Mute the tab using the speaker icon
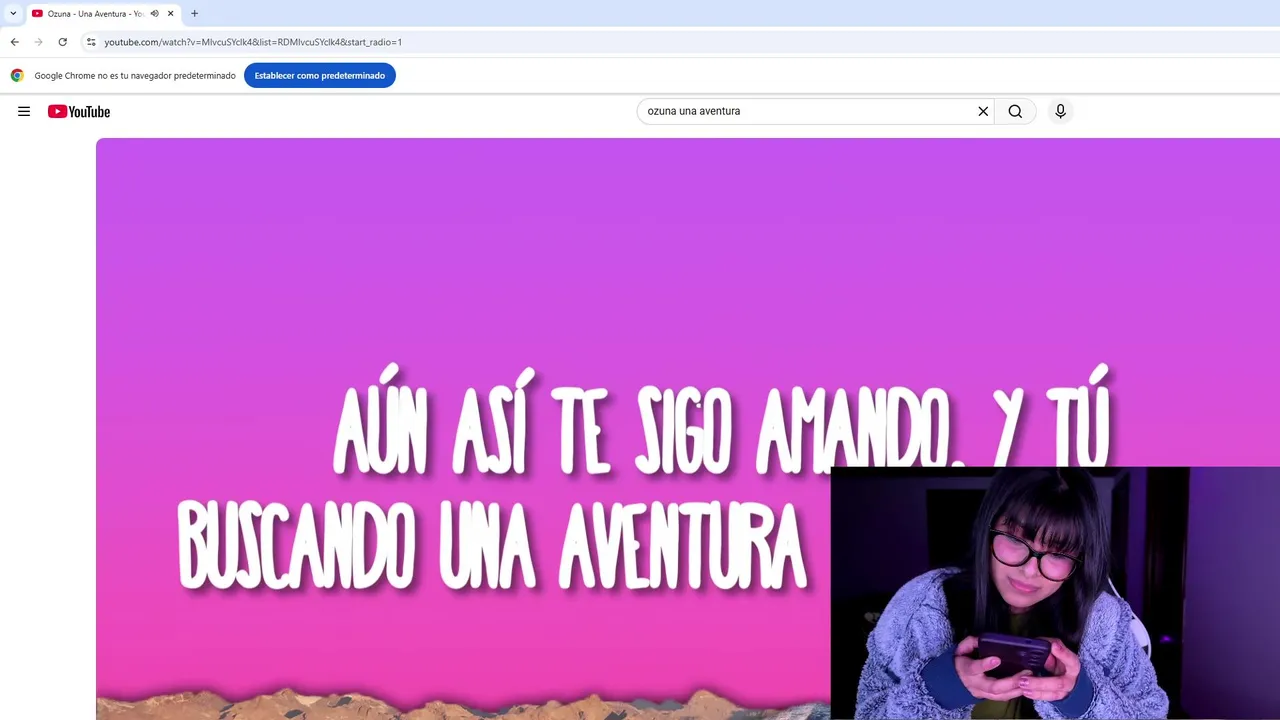This screenshot has width=1280, height=720. 154,14
